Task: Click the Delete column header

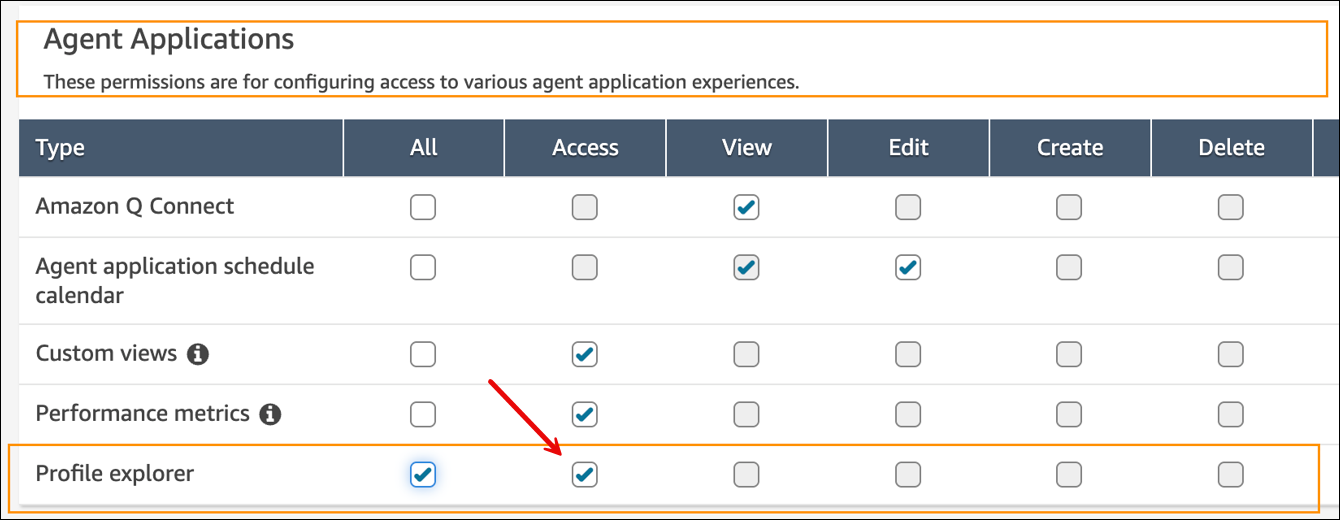Action: point(1231,148)
